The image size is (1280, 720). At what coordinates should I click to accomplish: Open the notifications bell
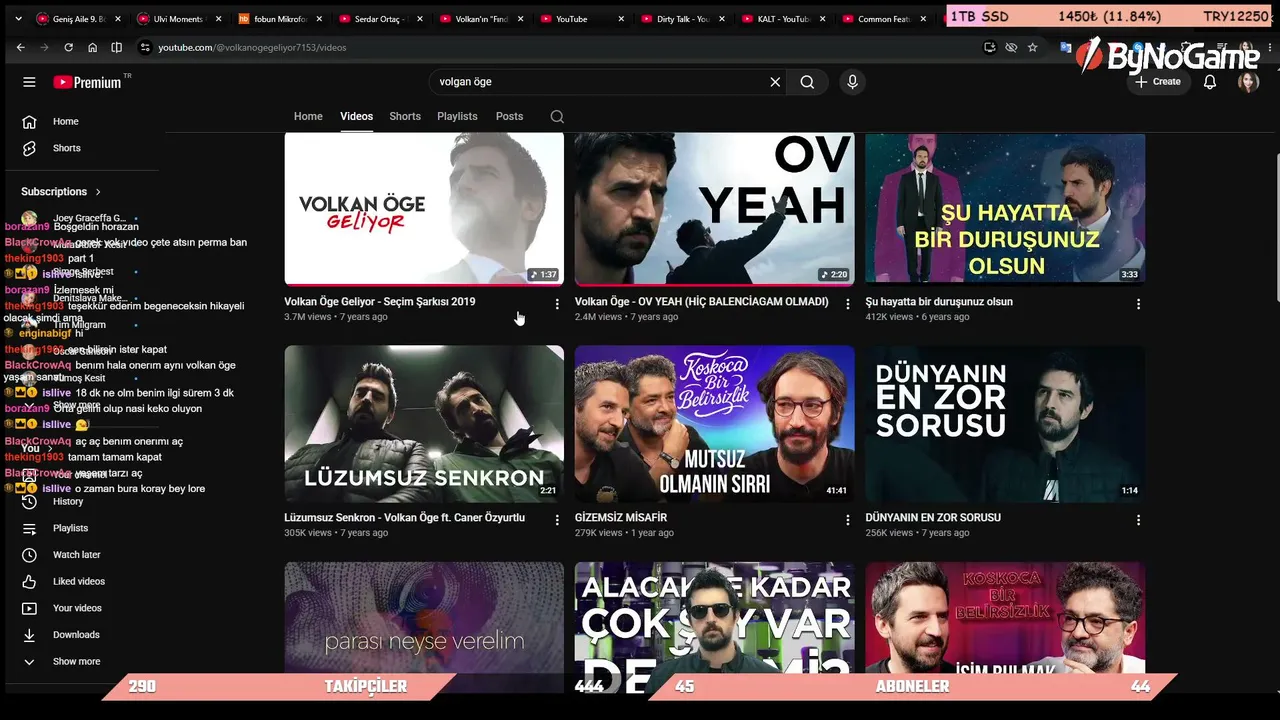point(1210,82)
